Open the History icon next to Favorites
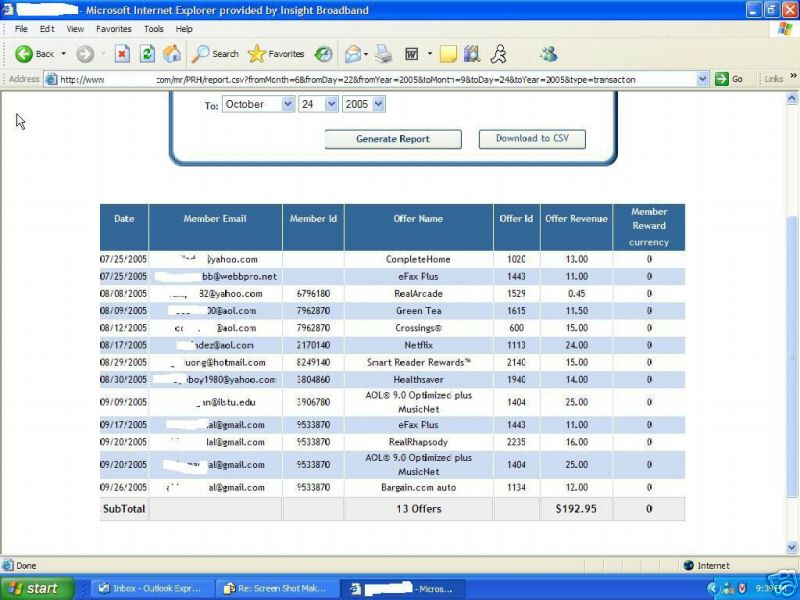Image resolution: width=800 pixels, height=600 pixels. pyautogui.click(x=323, y=54)
